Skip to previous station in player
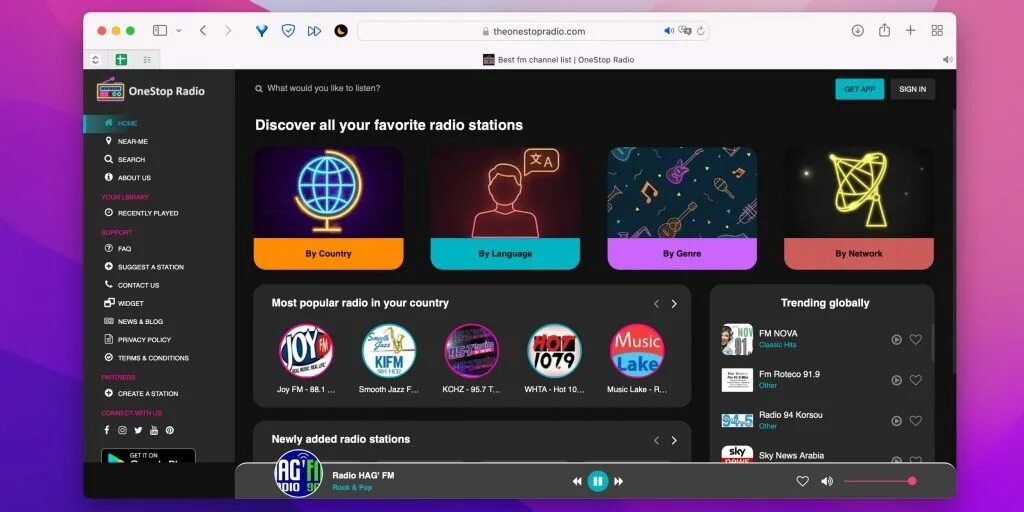 (x=577, y=481)
